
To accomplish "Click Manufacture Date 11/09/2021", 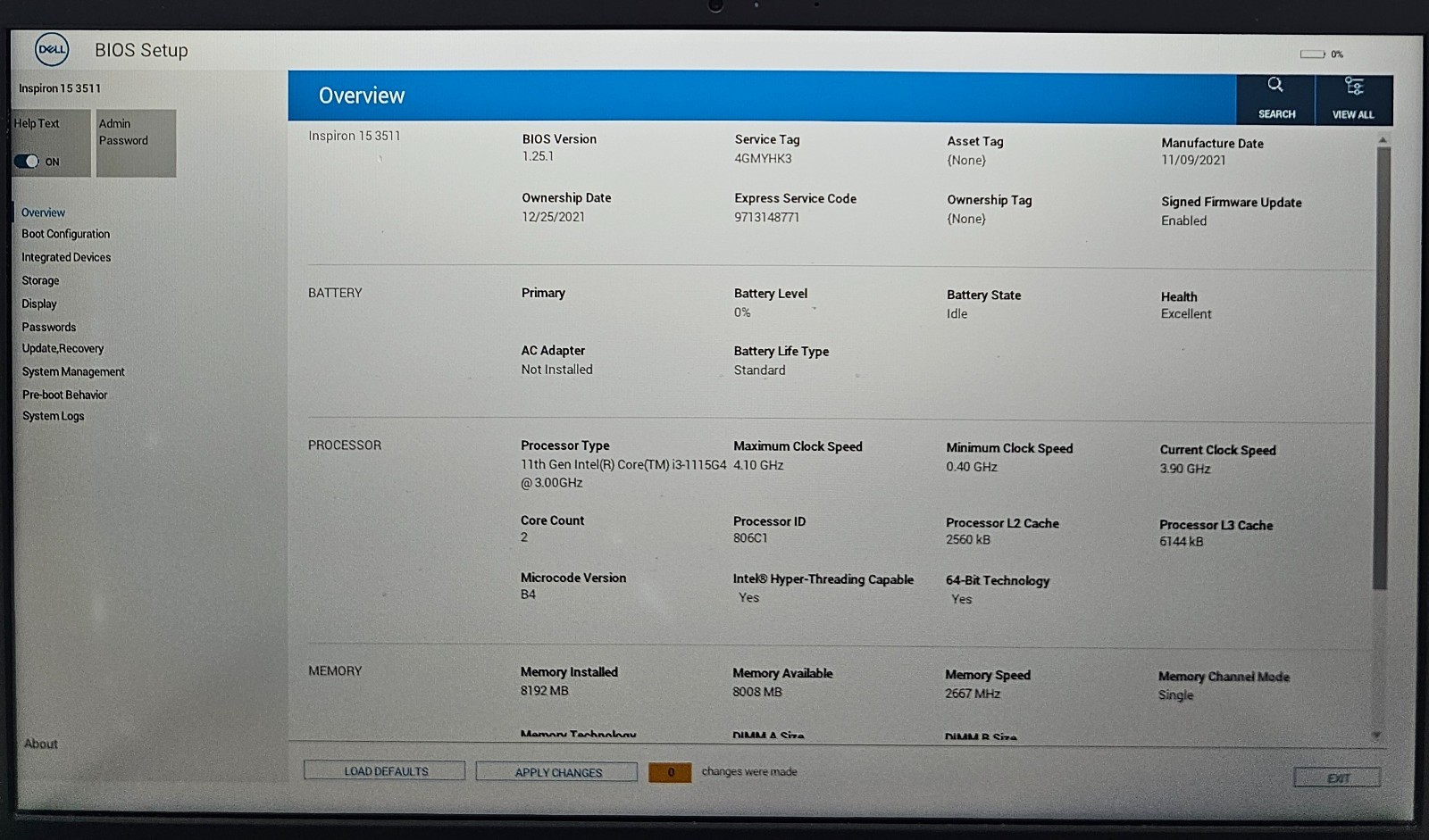I will [1193, 161].
